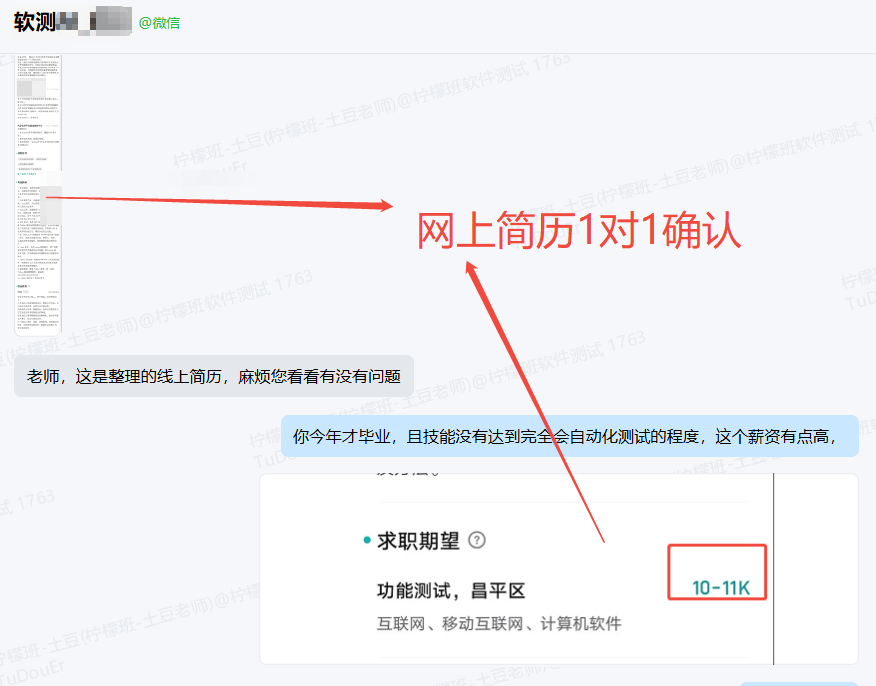The height and width of the screenshot is (686, 876).
Task: Click the 10-11K salary value
Action: [x=720, y=587]
